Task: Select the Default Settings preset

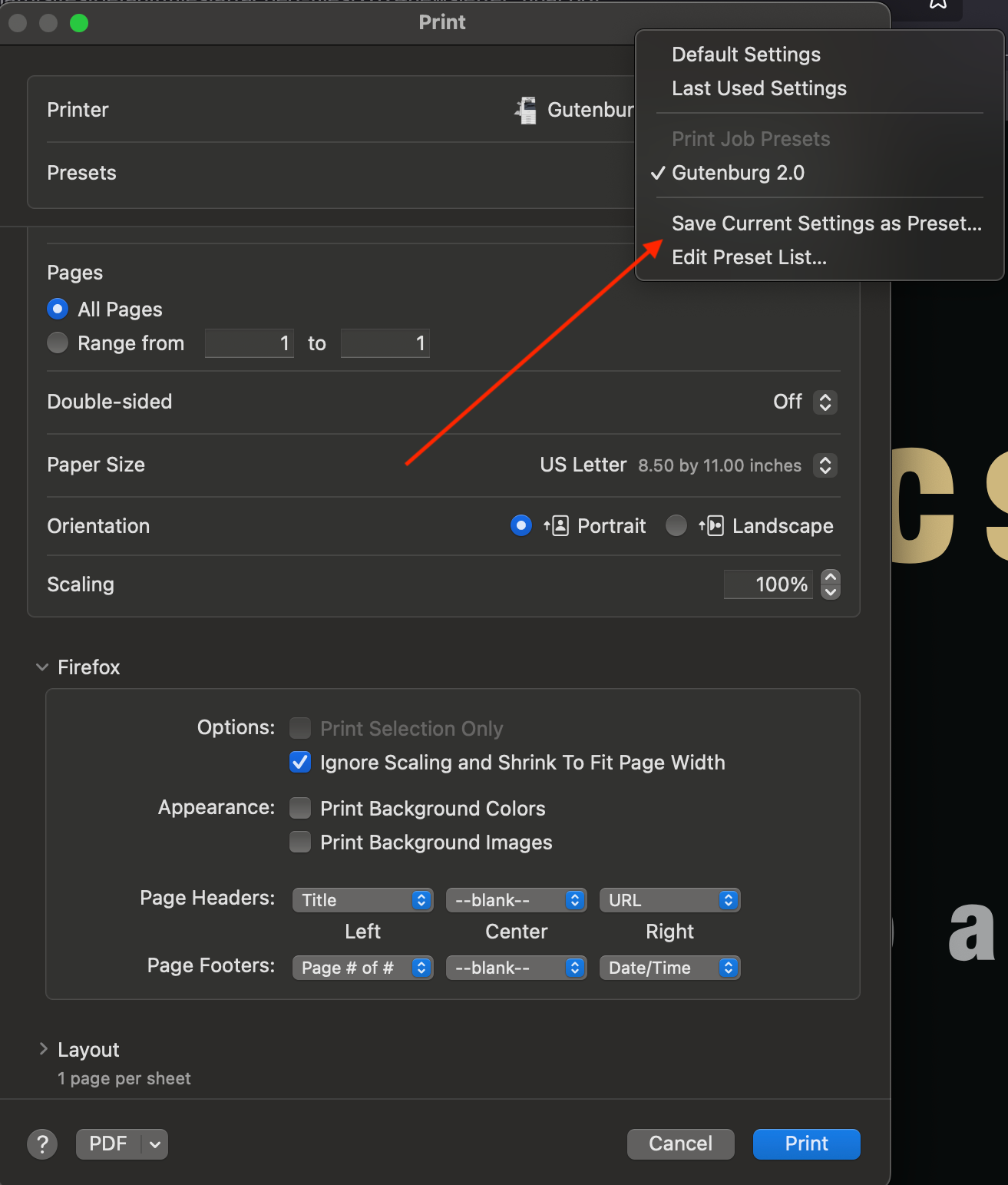Action: 745,54
